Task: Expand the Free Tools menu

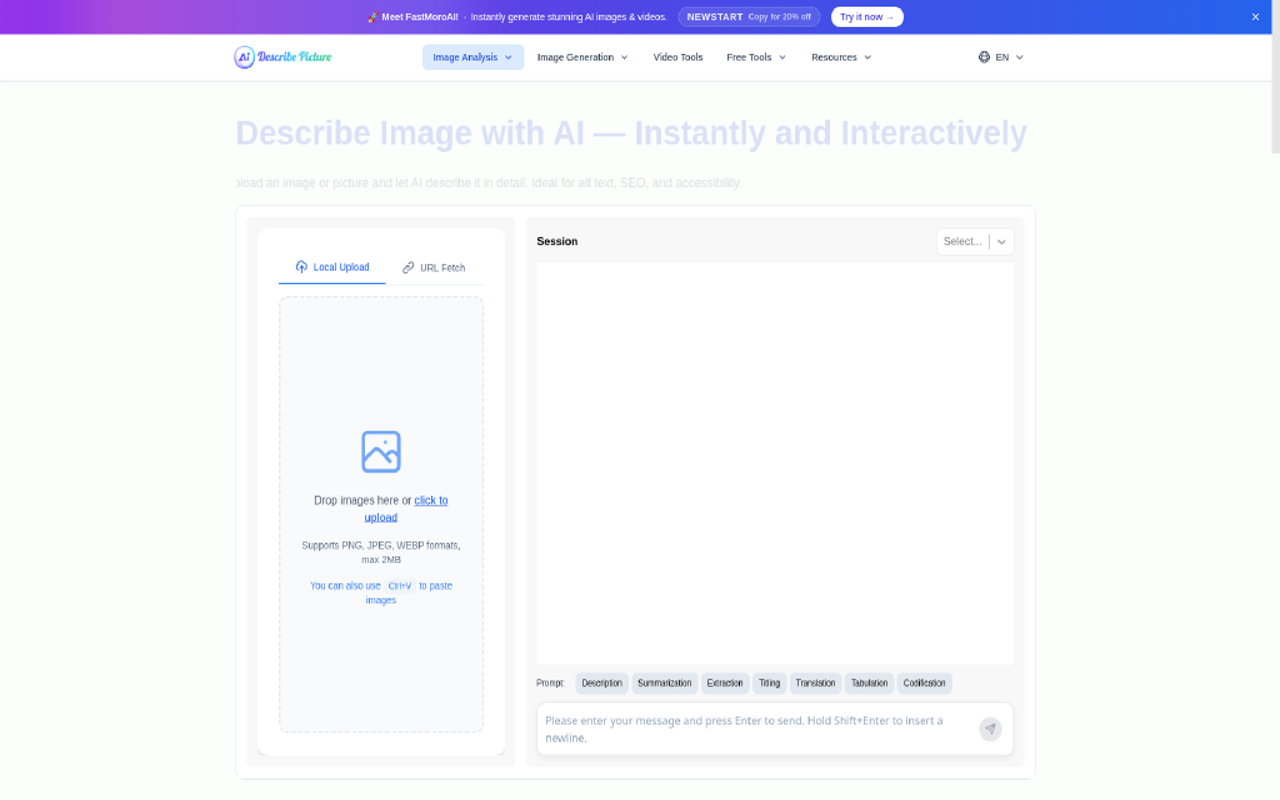Action: click(756, 57)
